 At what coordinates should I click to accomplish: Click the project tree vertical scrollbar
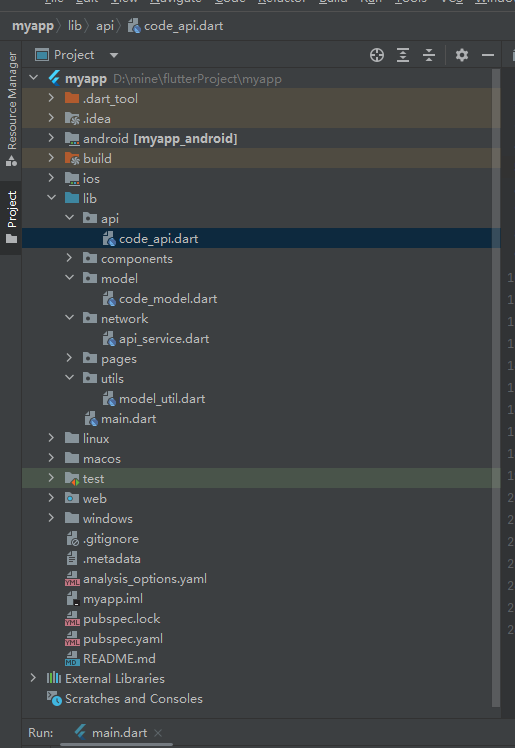tap(496, 388)
